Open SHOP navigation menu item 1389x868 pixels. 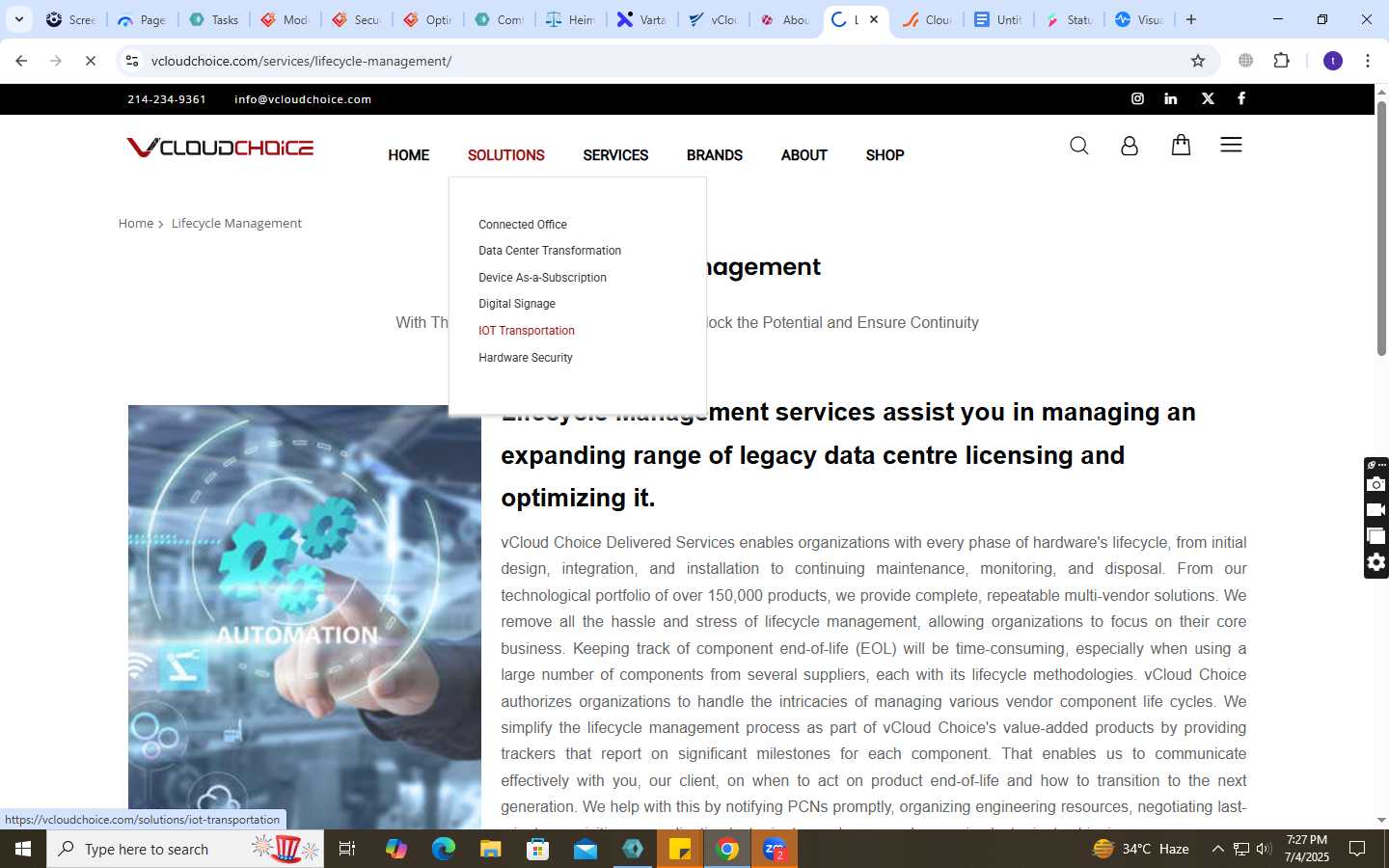(885, 155)
